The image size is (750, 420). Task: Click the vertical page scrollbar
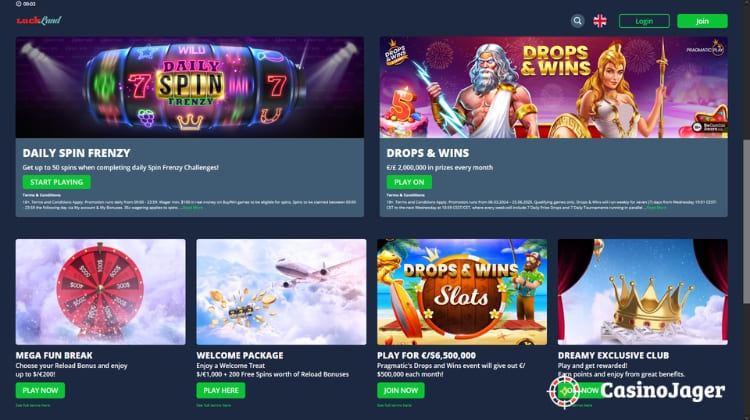[746, 221]
